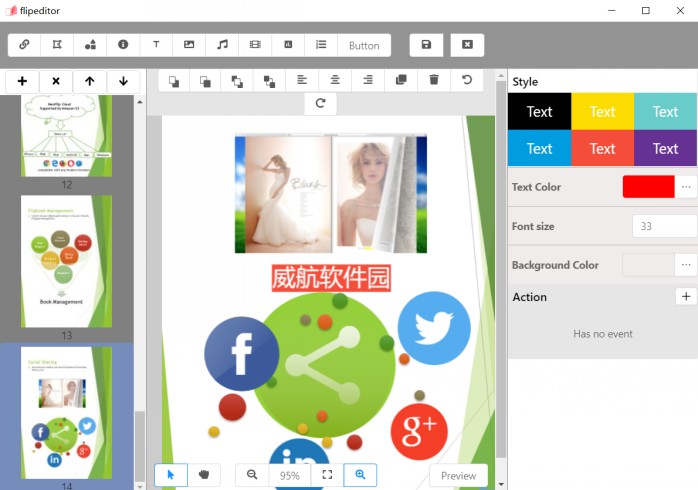Click the page list scrollbar up arrow

[140, 102]
